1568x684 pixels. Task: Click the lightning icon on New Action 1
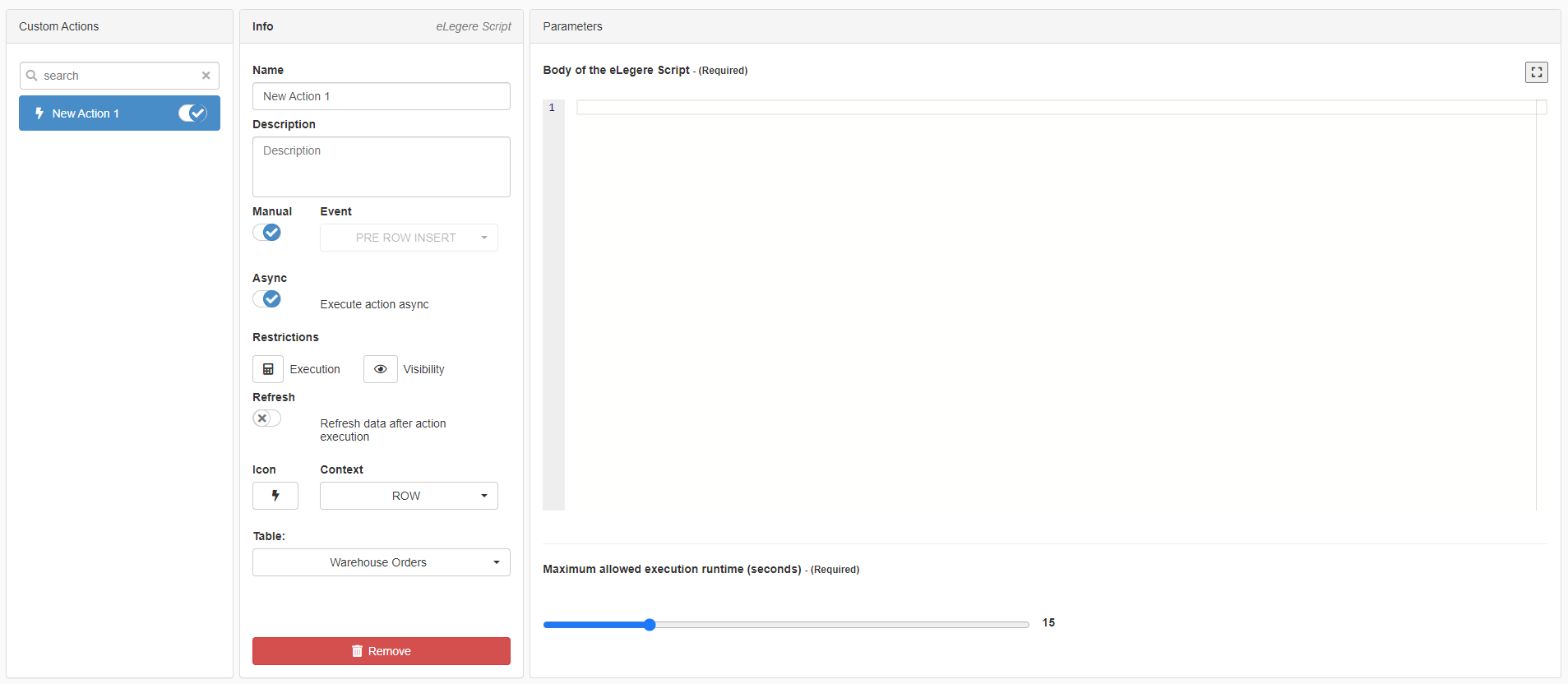(x=39, y=113)
